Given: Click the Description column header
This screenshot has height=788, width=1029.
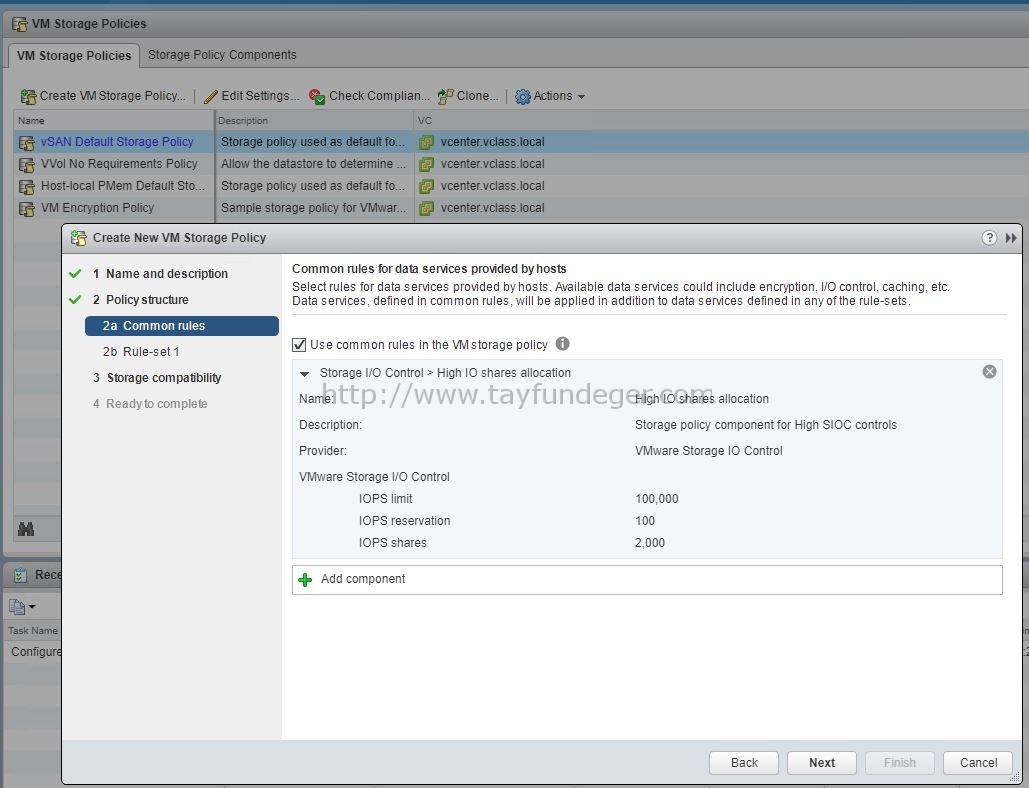Looking at the screenshot, I should pos(314,121).
